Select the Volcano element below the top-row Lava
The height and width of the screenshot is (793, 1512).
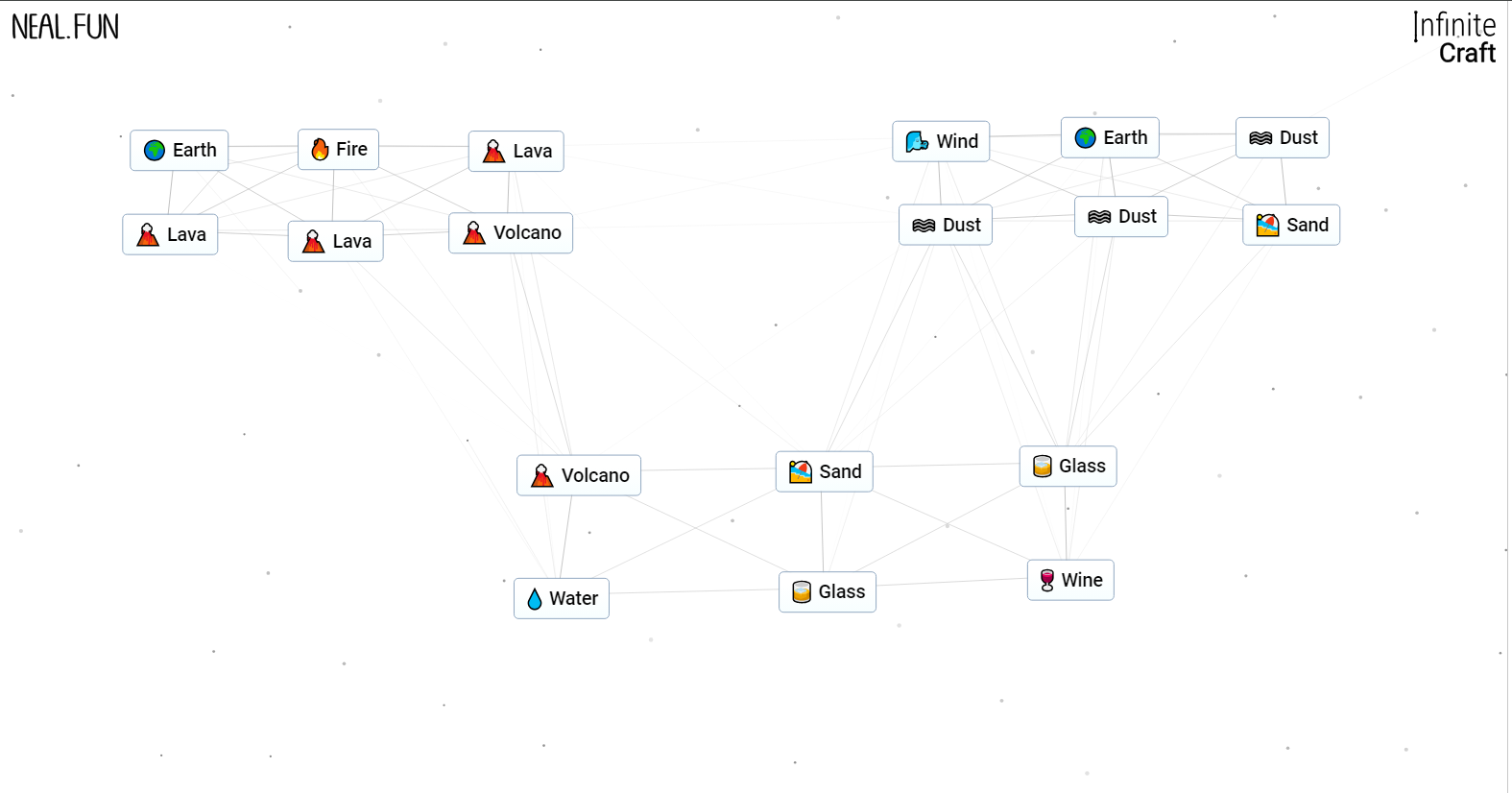coord(510,233)
